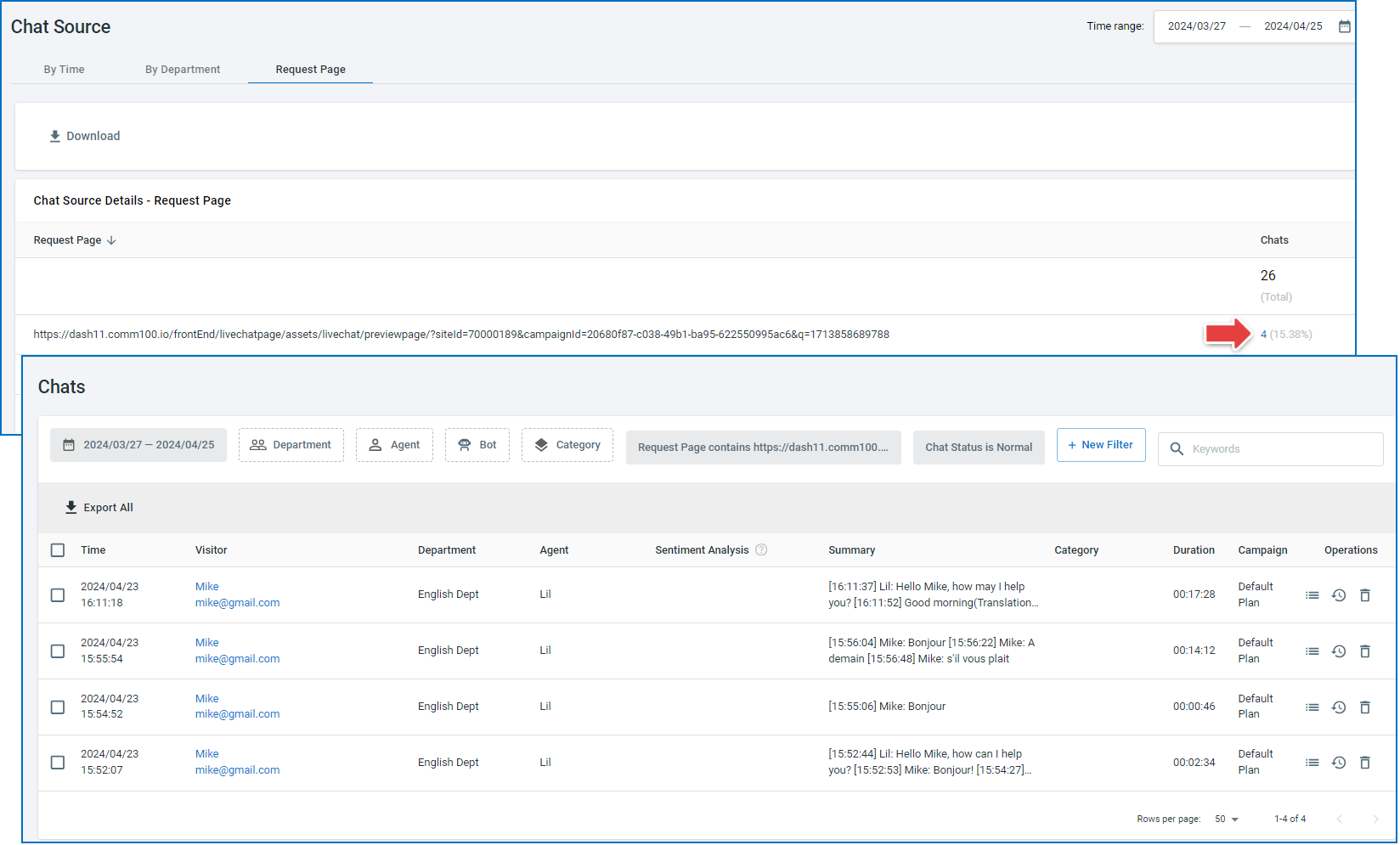1400x845 pixels.
Task: Check the 15:54:52 chat row
Action: 58,707
